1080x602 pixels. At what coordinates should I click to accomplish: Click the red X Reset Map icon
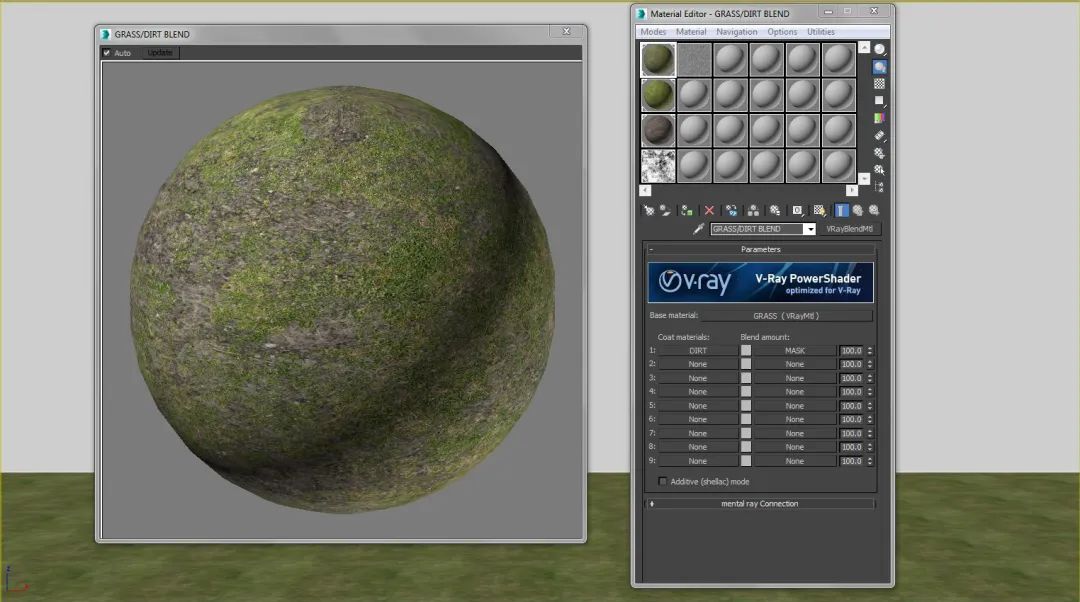tap(710, 210)
